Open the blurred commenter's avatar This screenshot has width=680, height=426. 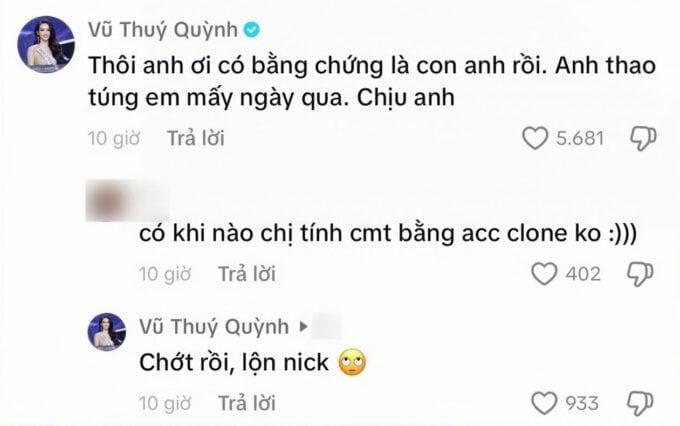click(x=107, y=200)
